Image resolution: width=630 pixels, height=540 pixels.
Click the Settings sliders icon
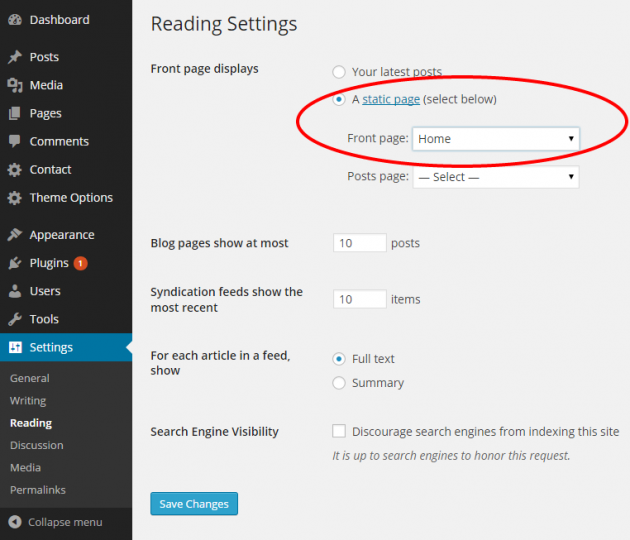tap(15, 348)
